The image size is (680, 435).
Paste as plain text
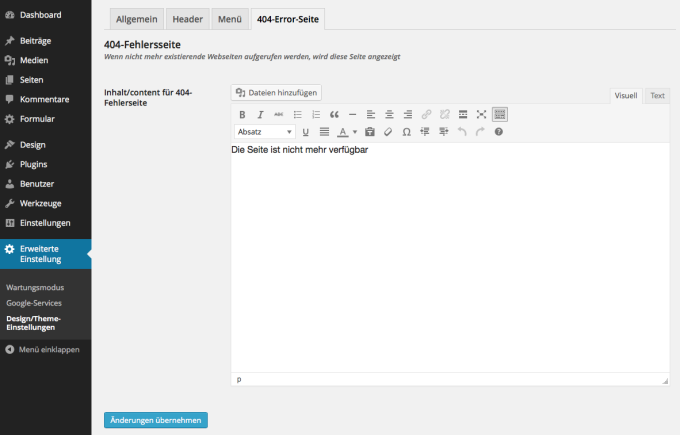[x=369, y=132]
